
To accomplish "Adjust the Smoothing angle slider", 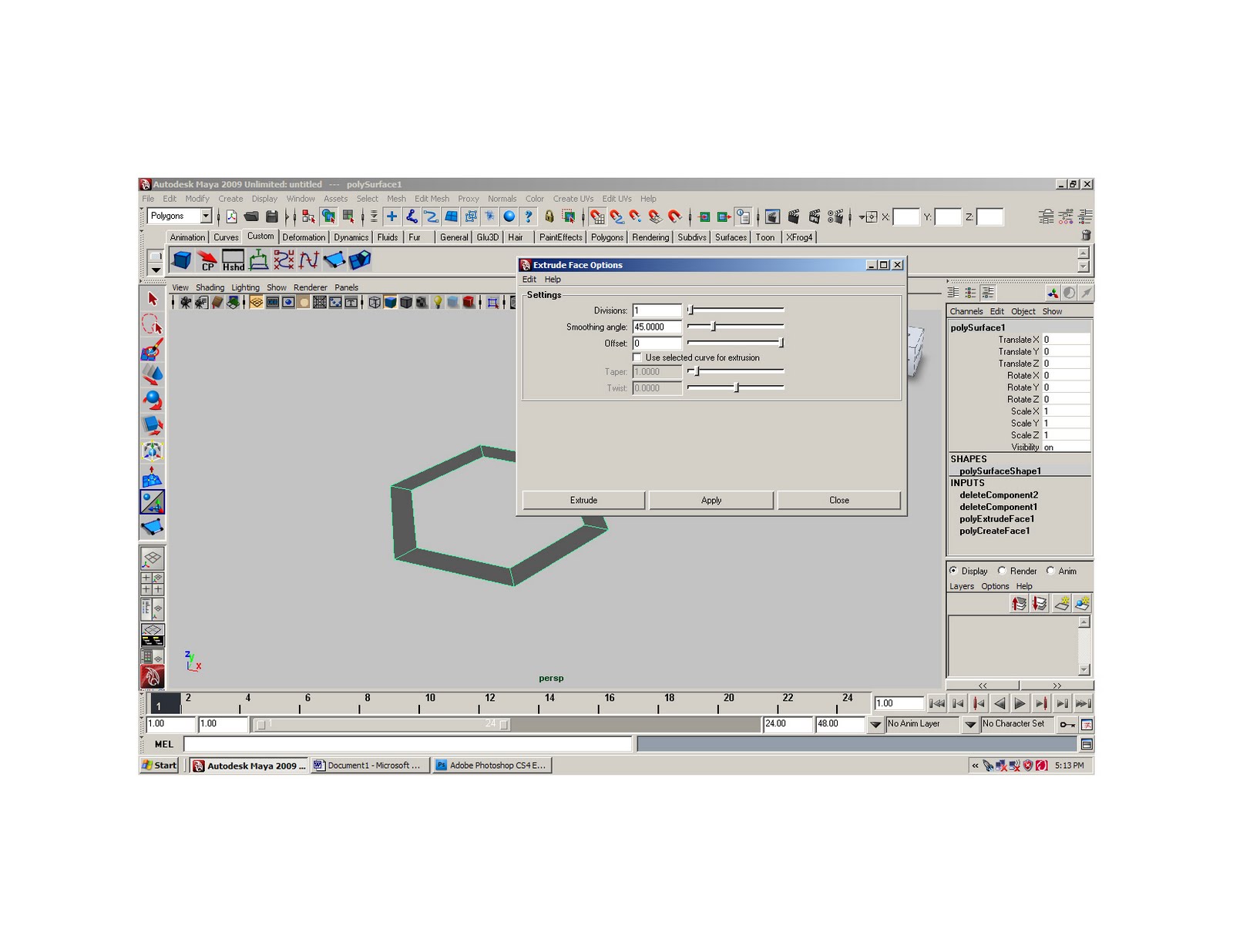I will click(x=714, y=327).
